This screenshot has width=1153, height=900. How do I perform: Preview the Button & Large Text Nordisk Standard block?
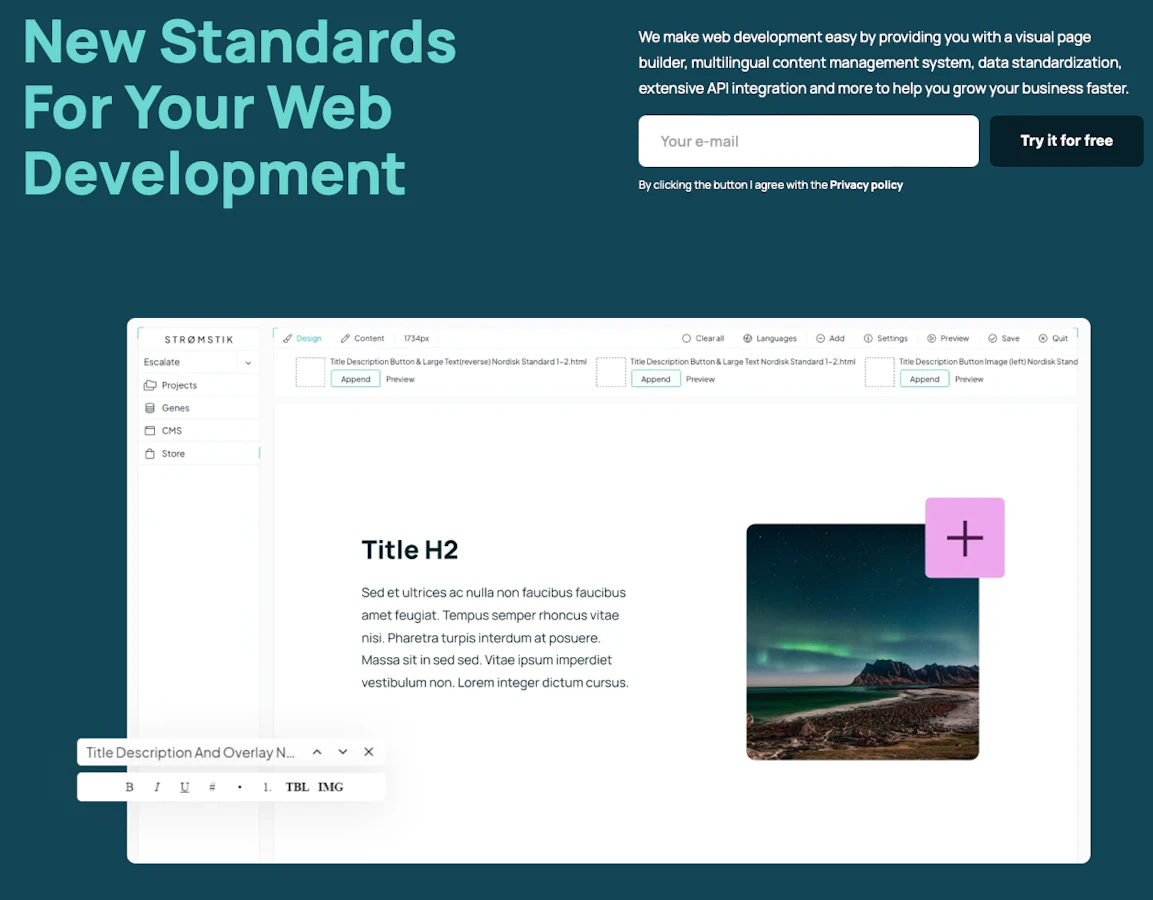pyautogui.click(x=700, y=379)
